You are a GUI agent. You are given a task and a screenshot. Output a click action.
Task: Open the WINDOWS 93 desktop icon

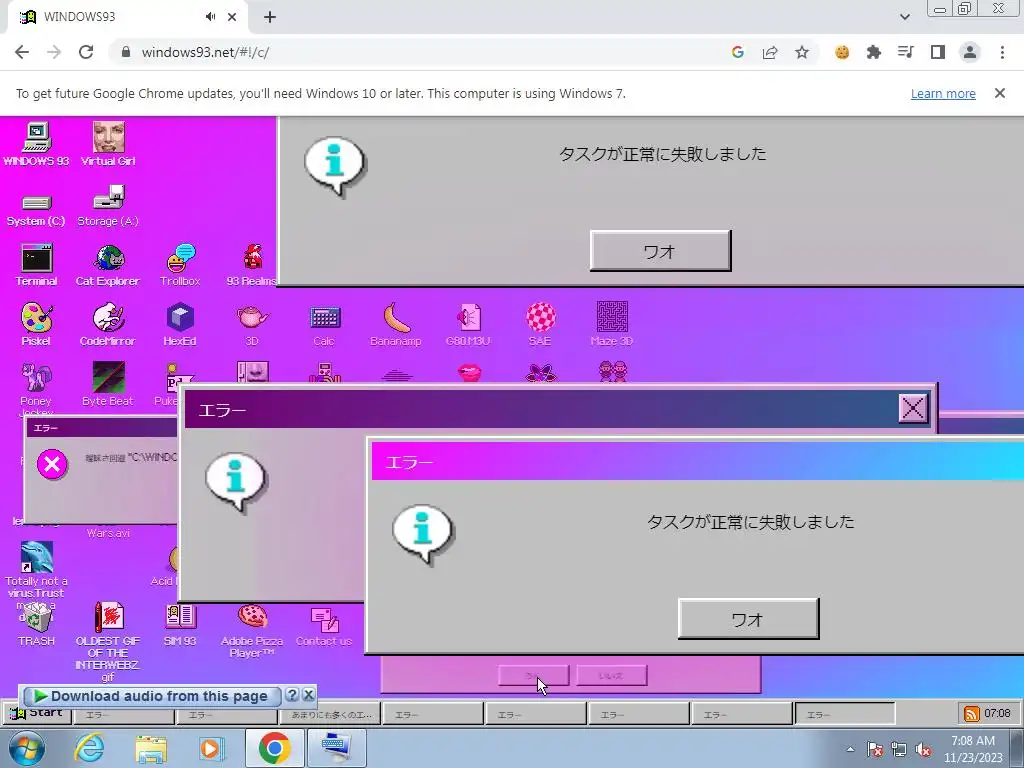36,144
